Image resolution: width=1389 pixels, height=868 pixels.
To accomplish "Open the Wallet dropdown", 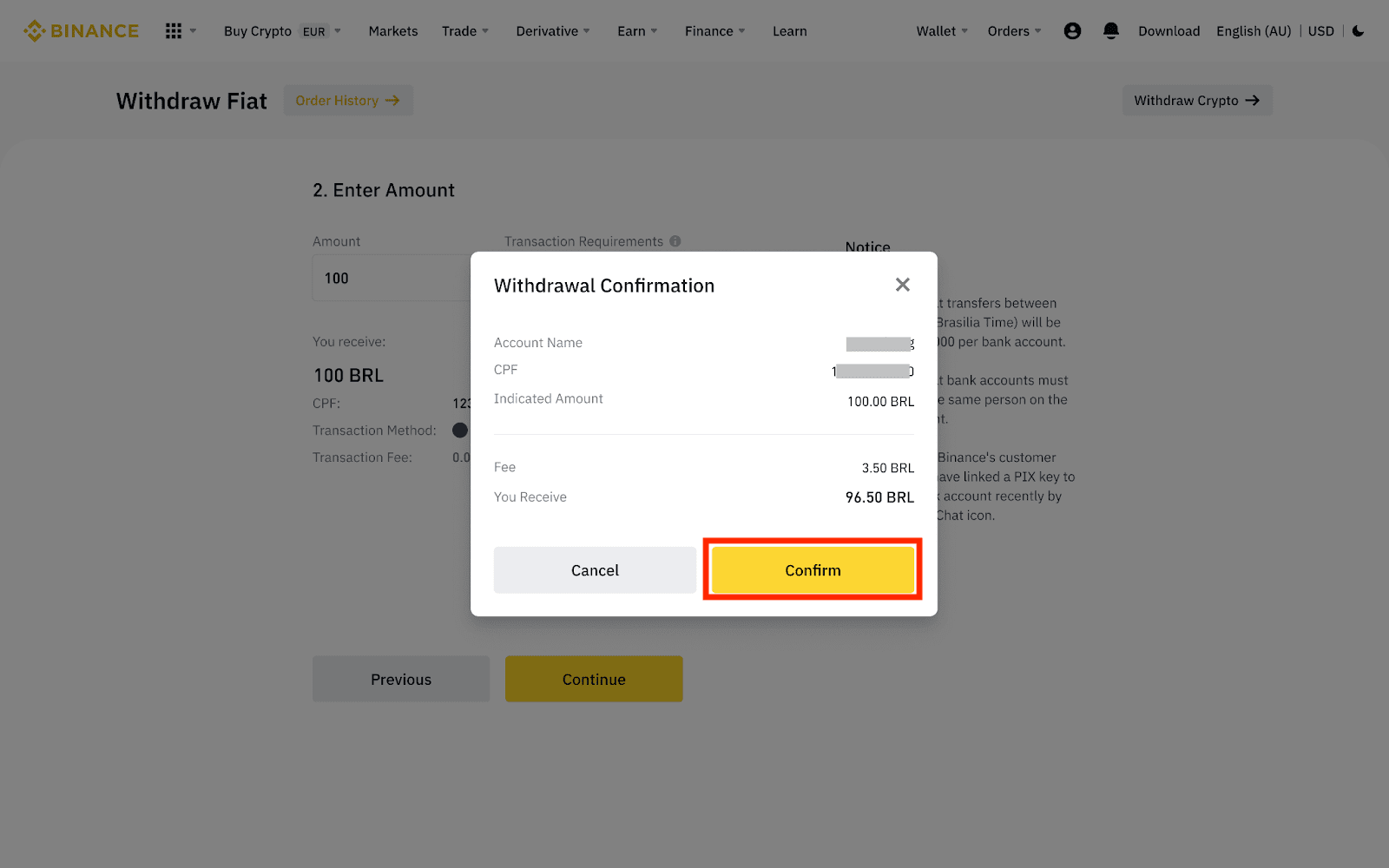I will [942, 31].
